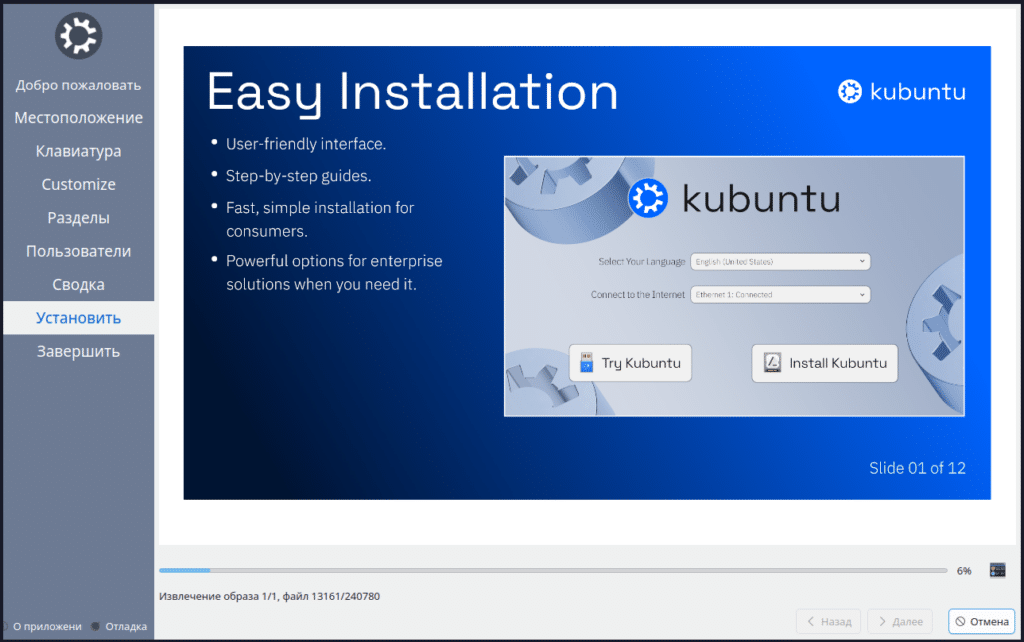Open the Select Your Language dropdown
The image size is (1024, 642).
click(x=780, y=261)
